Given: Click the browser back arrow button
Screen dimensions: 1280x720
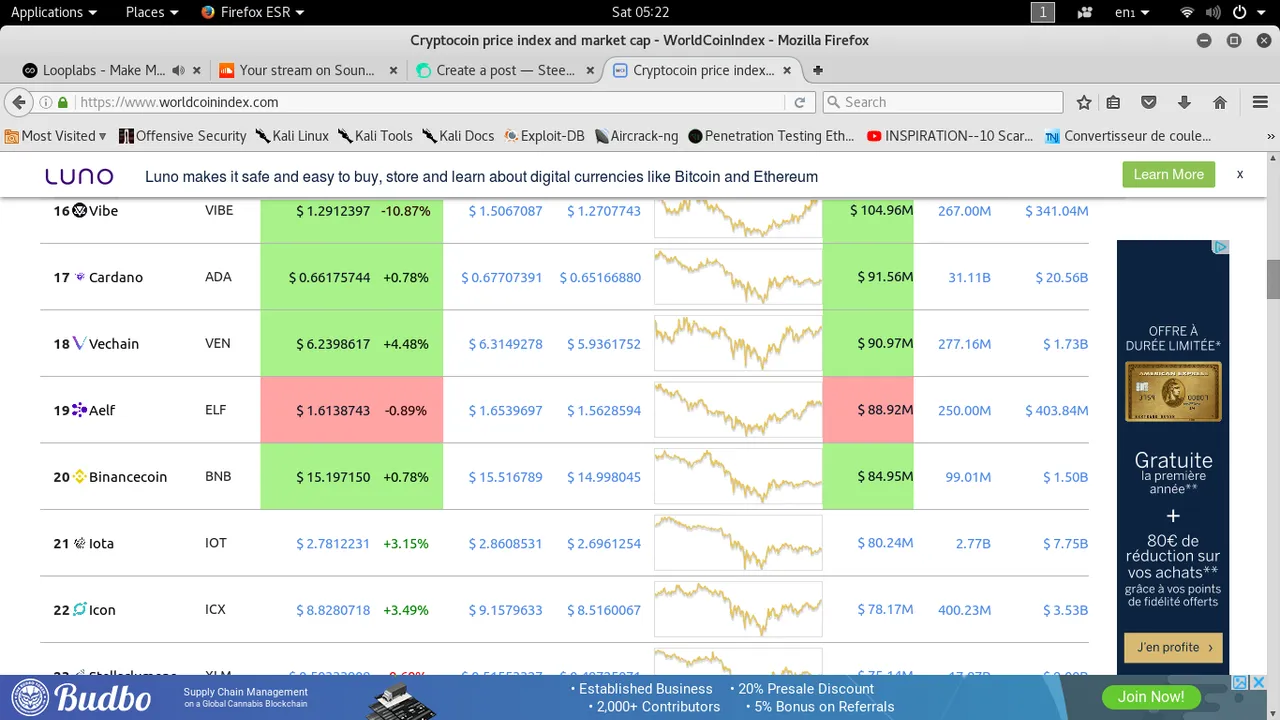Looking at the screenshot, I should pos(18,102).
